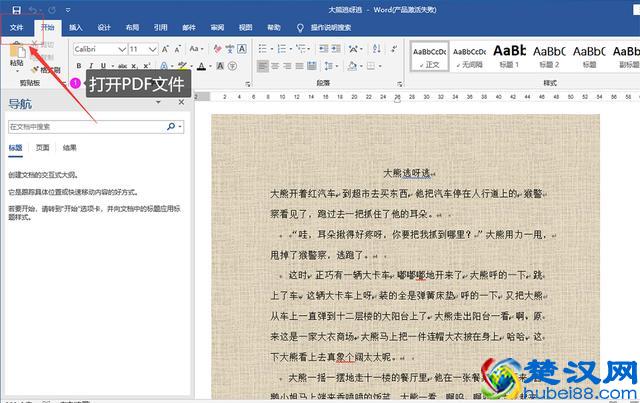Switch to the 布局 (Layout) tab
Screen dimensions: 640x403
point(132,28)
